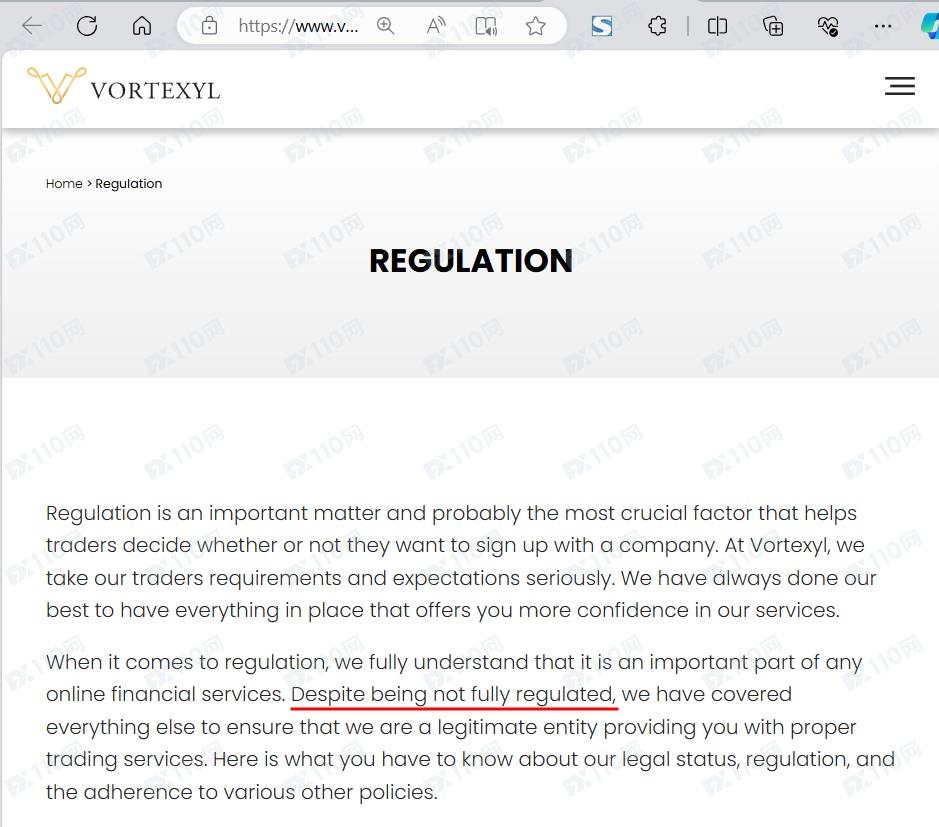The width and height of the screenshot is (939, 827).
Task: Toggle split screen view
Action: tap(717, 26)
